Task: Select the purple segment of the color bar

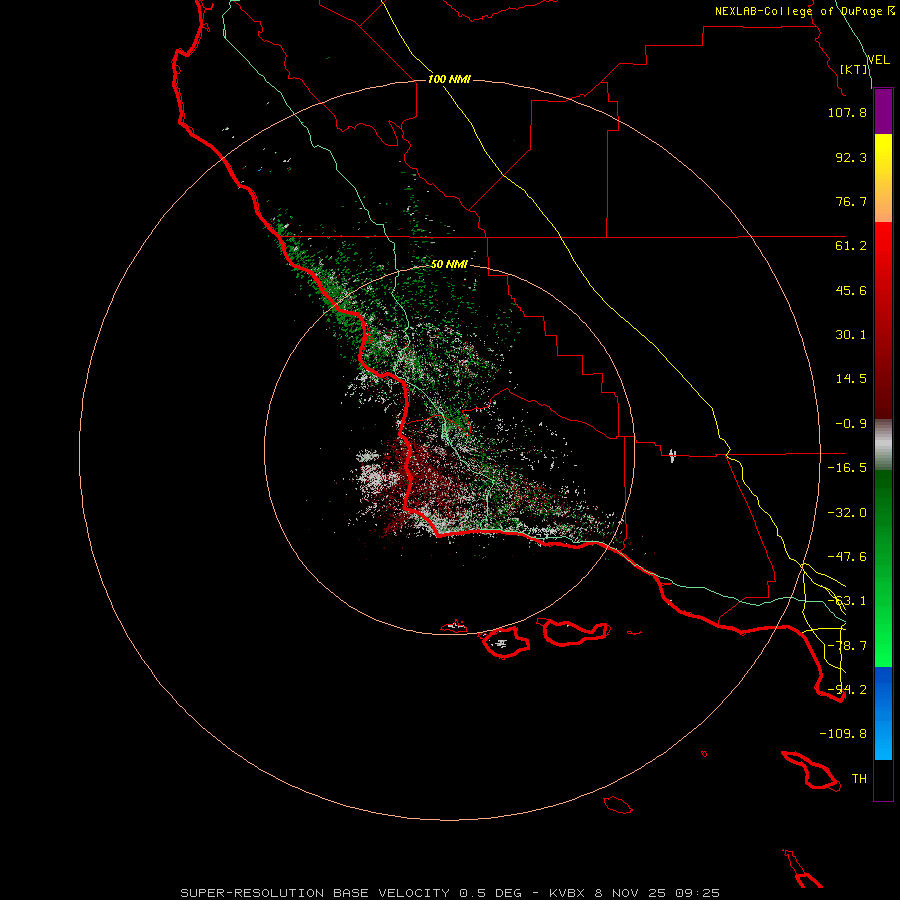Action: (883, 111)
